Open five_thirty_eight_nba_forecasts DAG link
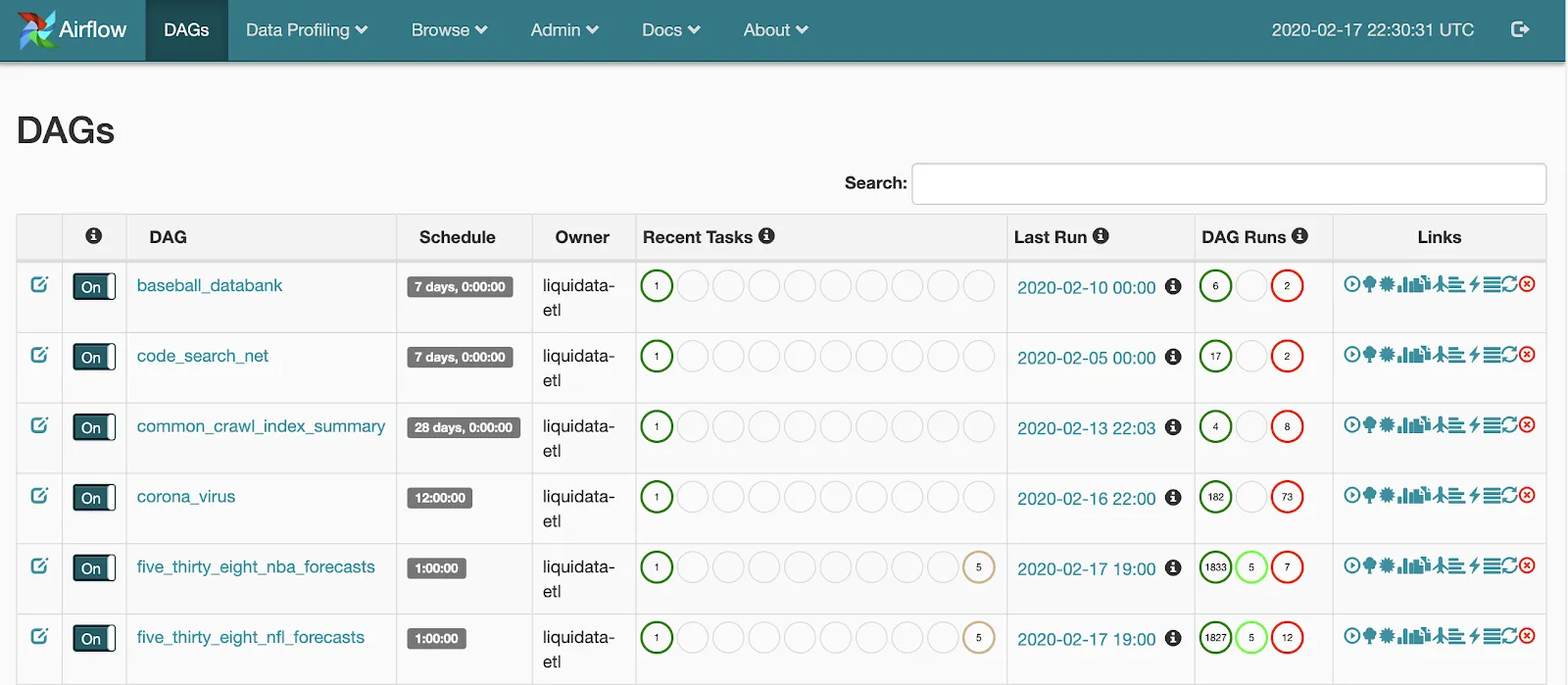 click(256, 566)
